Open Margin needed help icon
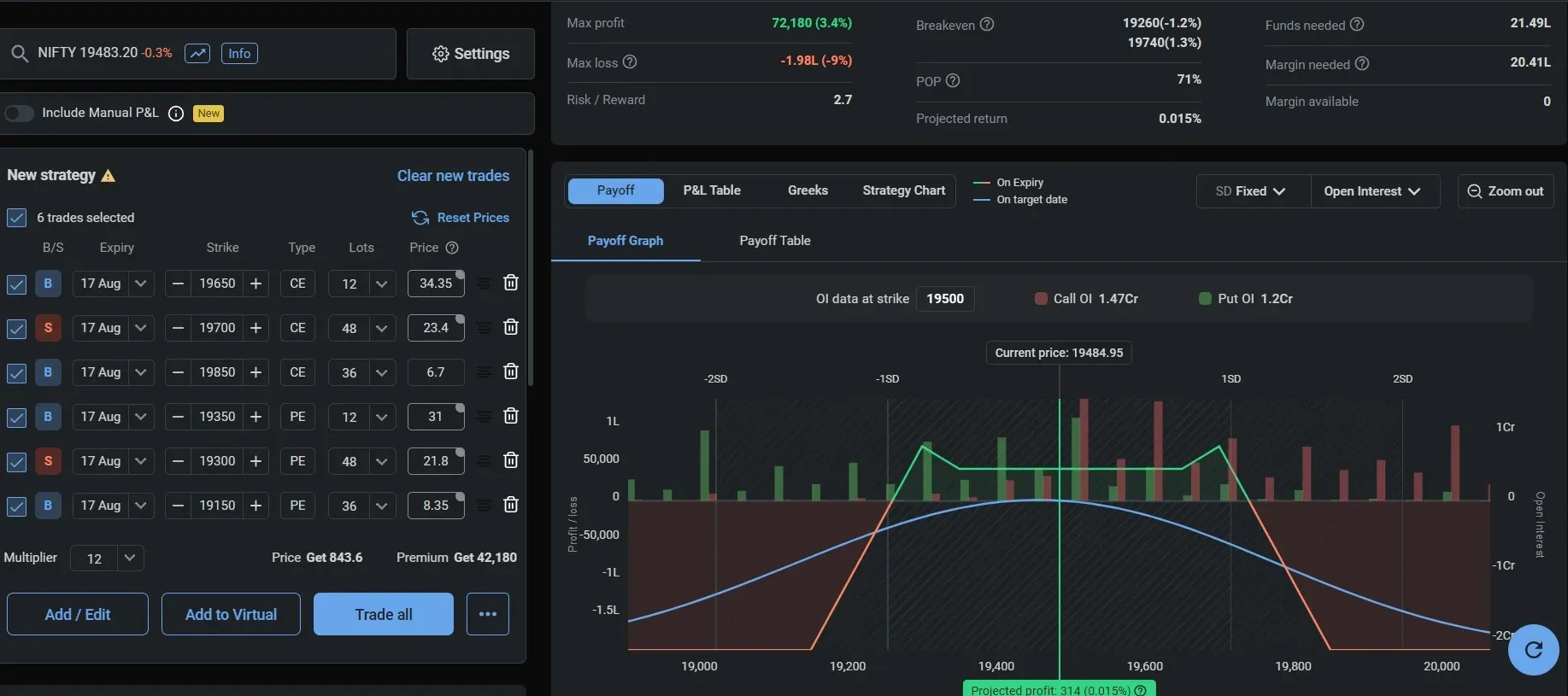 1362,63
